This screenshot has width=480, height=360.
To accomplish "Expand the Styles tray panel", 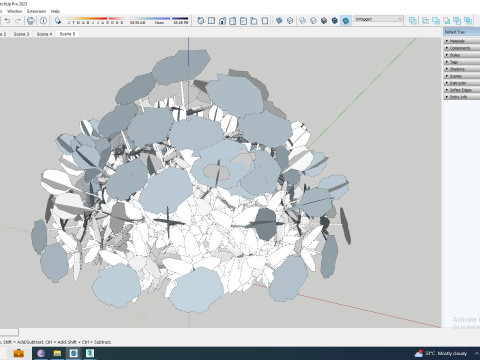I will coord(462,55).
